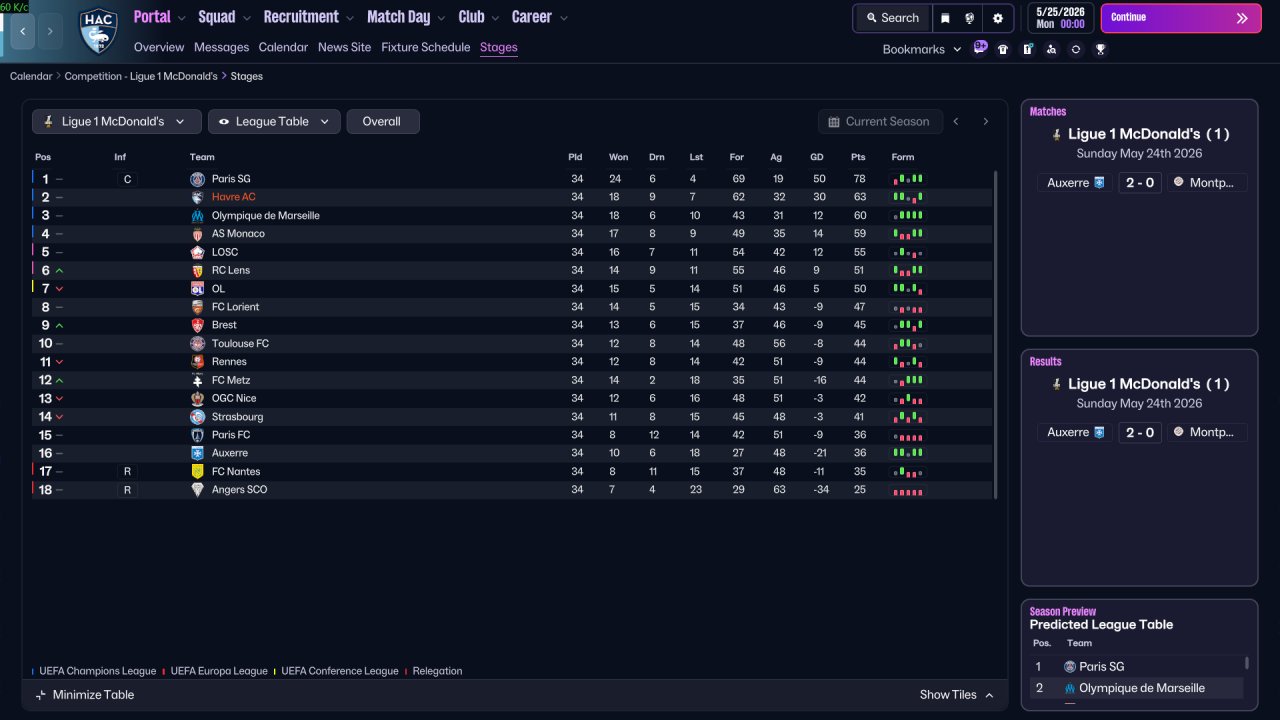Open the League Table view dropdown

[274, 121]
